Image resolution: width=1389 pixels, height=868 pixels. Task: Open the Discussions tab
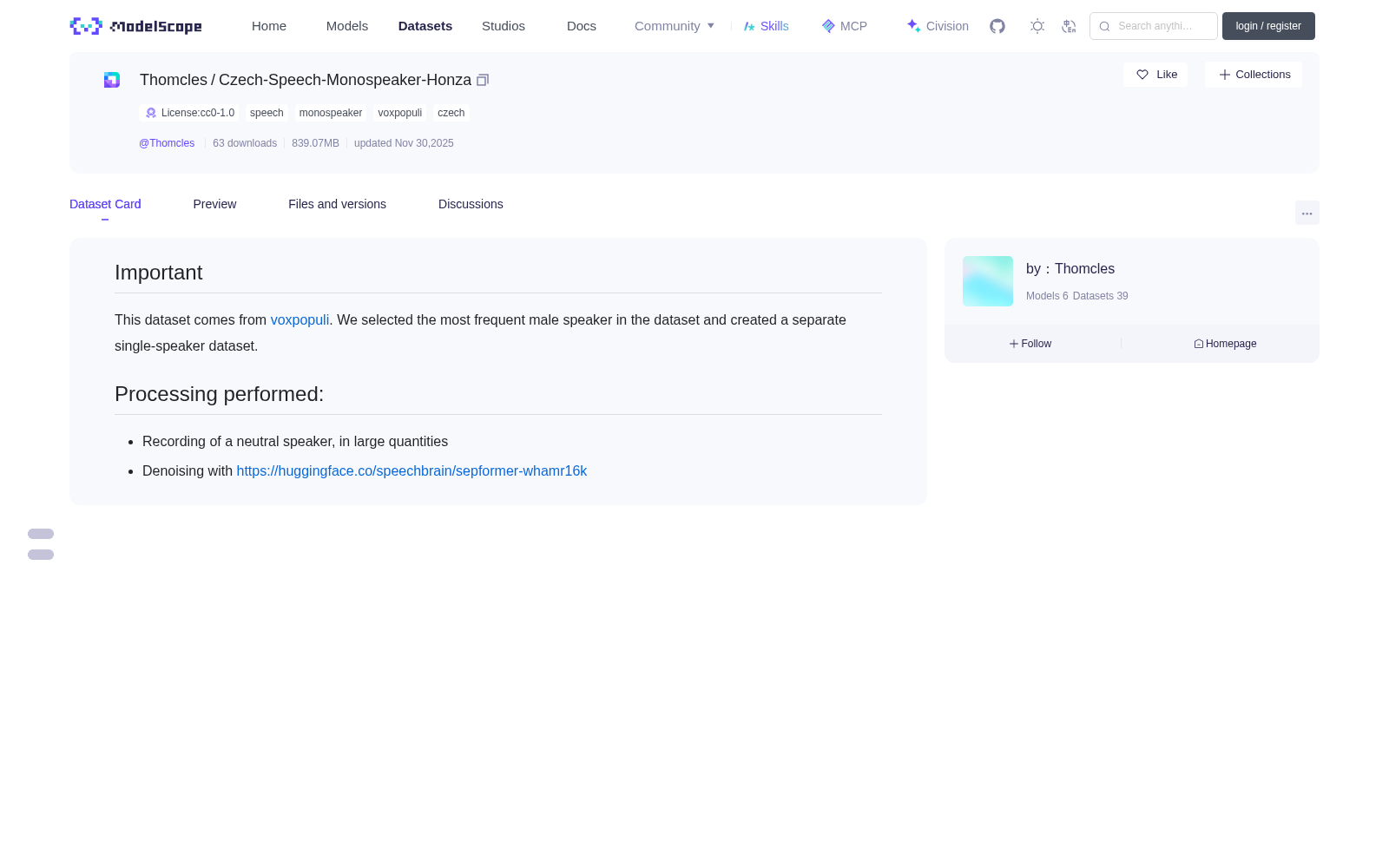(x=471, y=204)
